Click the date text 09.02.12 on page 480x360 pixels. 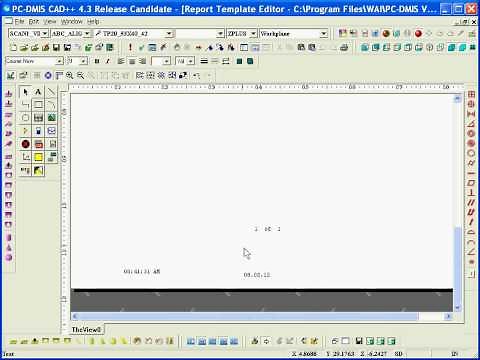click(257, 275)
